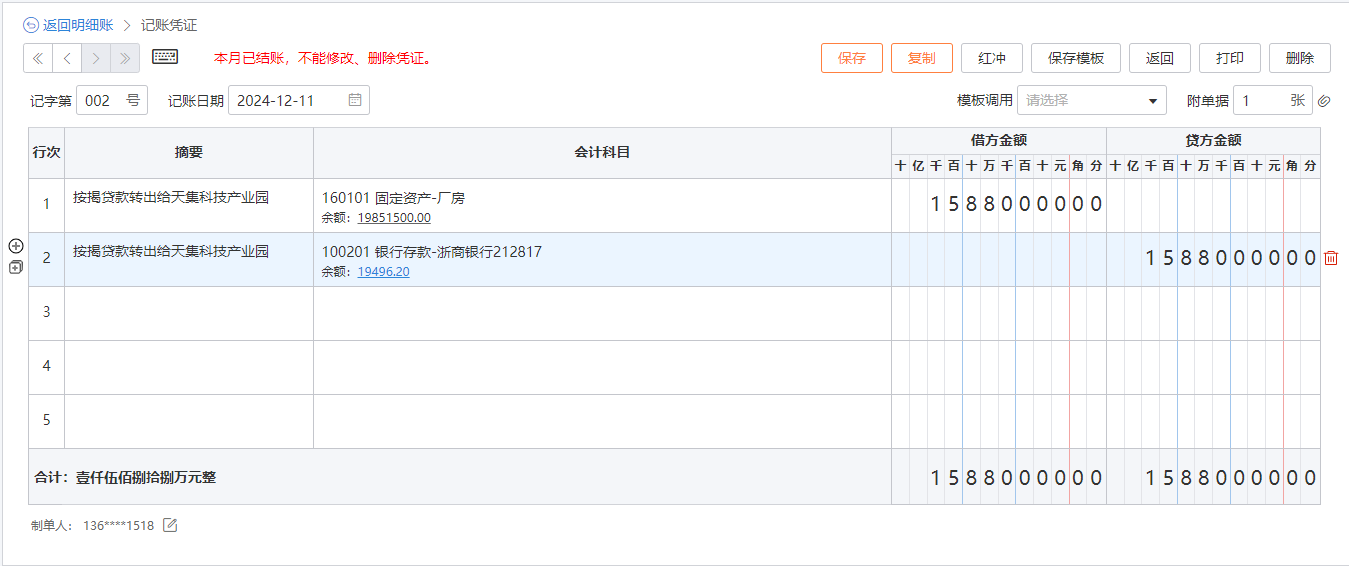The image size is (1349, 566).
Task: Open balance link 19851500.00
Action: 394,218
